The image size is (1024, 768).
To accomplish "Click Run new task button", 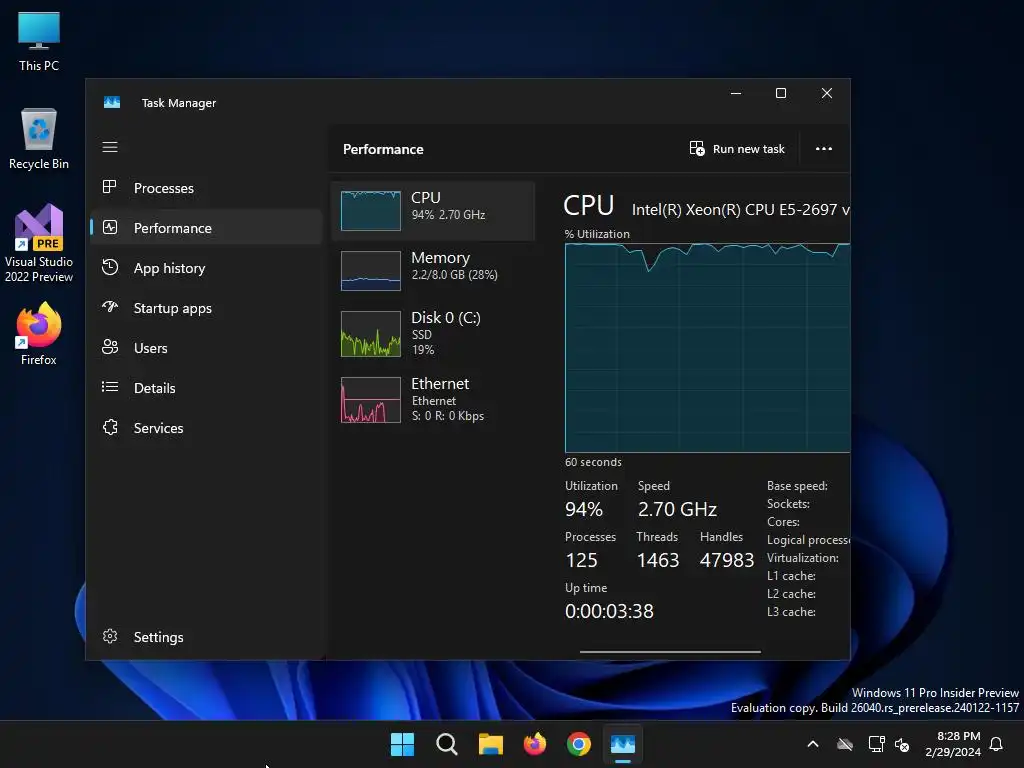I will [737, 149].
